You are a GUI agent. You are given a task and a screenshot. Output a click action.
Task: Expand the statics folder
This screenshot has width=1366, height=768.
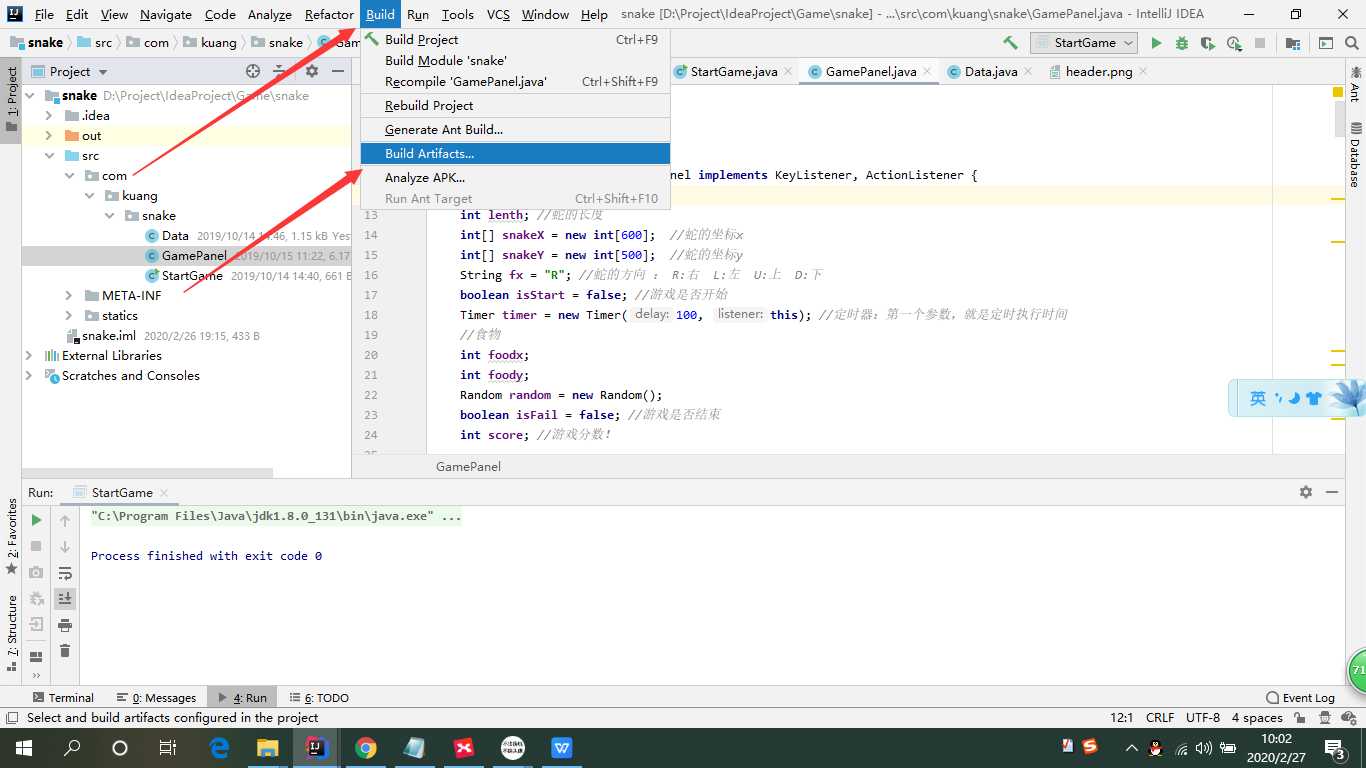(x=69, y=316)
